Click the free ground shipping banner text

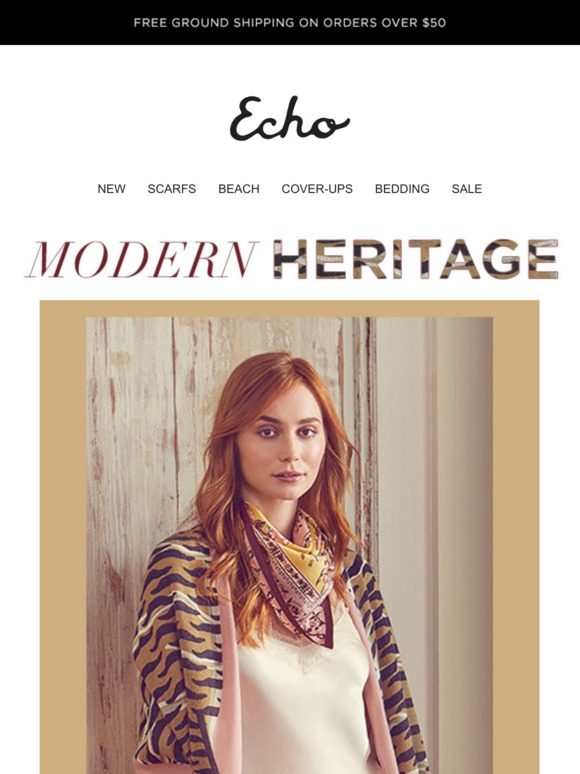290,23
